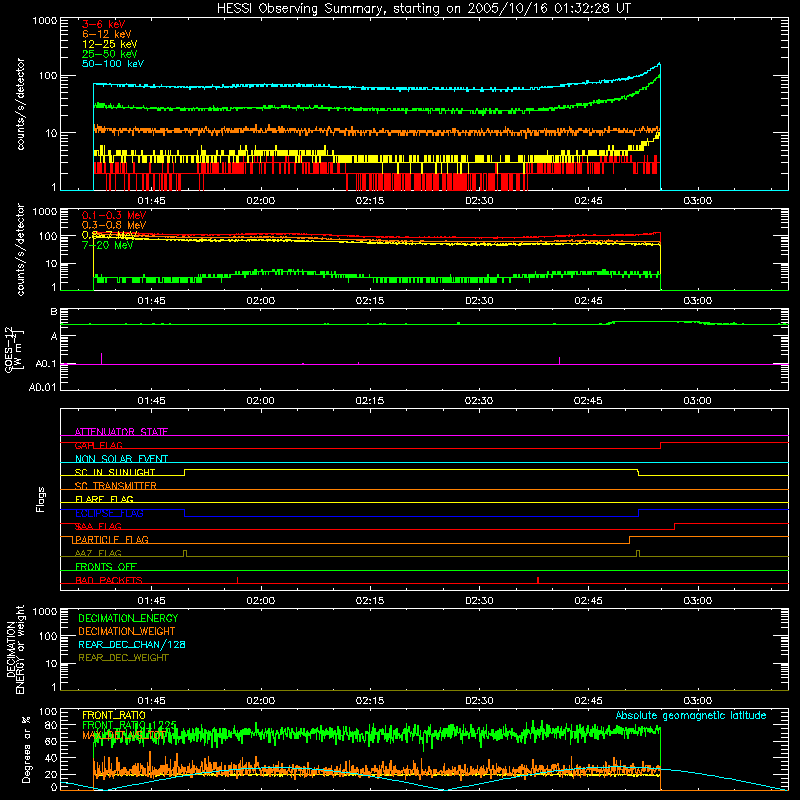
Task: Select the SC_TRANSMITTER flag label
Action: (x=115, y=486)
